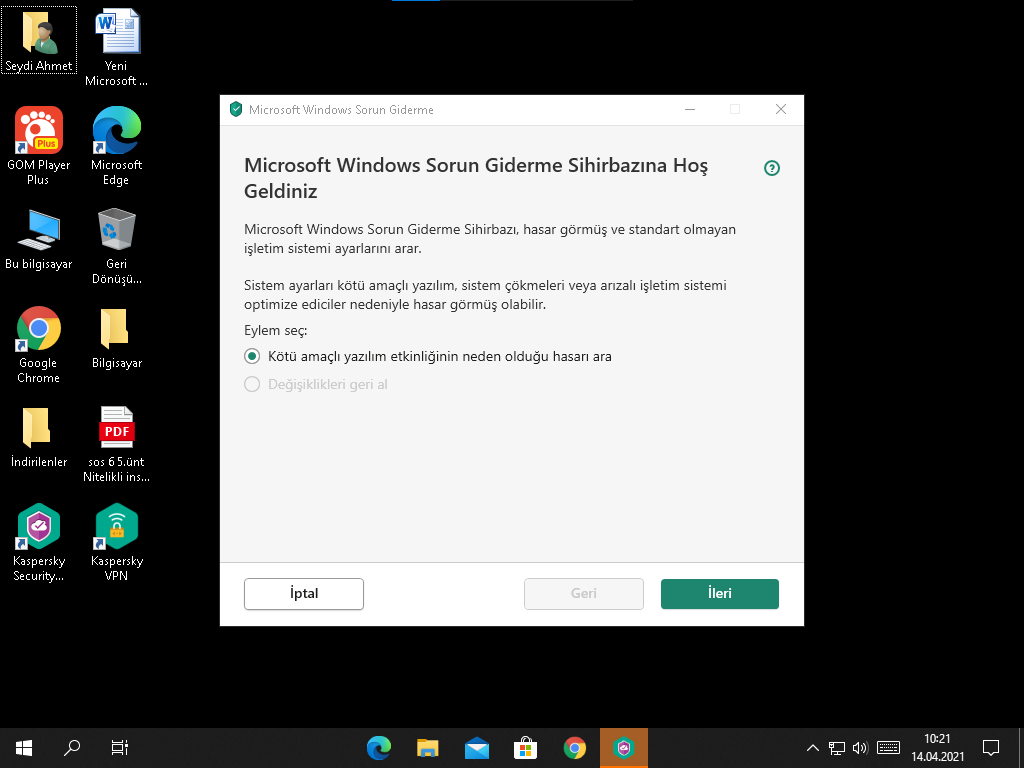The width and height of the screenshot is (1024, 768).
Task: Open the Bilgisayar folder on desktop
Action: click(x=116, y=338)
